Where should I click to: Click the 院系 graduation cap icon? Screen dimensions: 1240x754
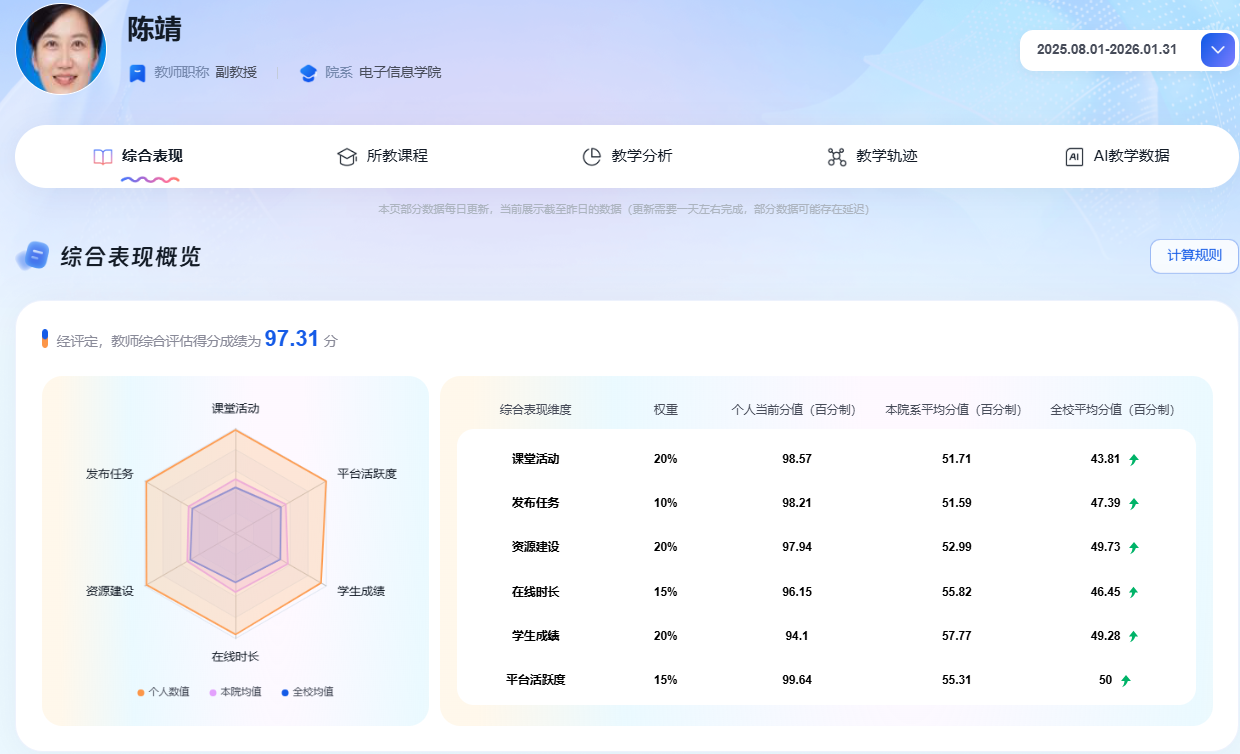pyautogui.click(x=308, y=73)
